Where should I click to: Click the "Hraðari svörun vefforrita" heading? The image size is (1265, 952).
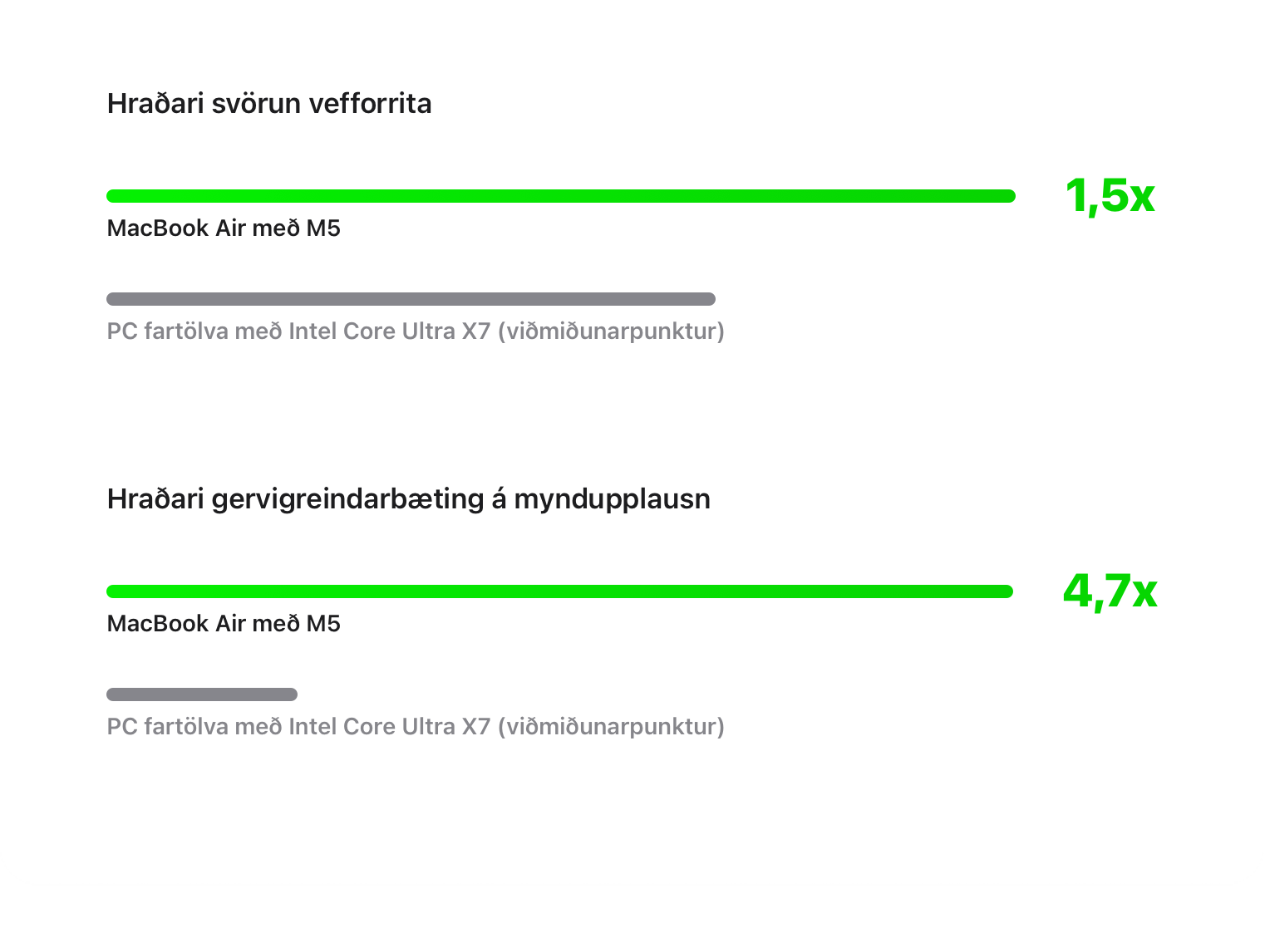[269, 104]
